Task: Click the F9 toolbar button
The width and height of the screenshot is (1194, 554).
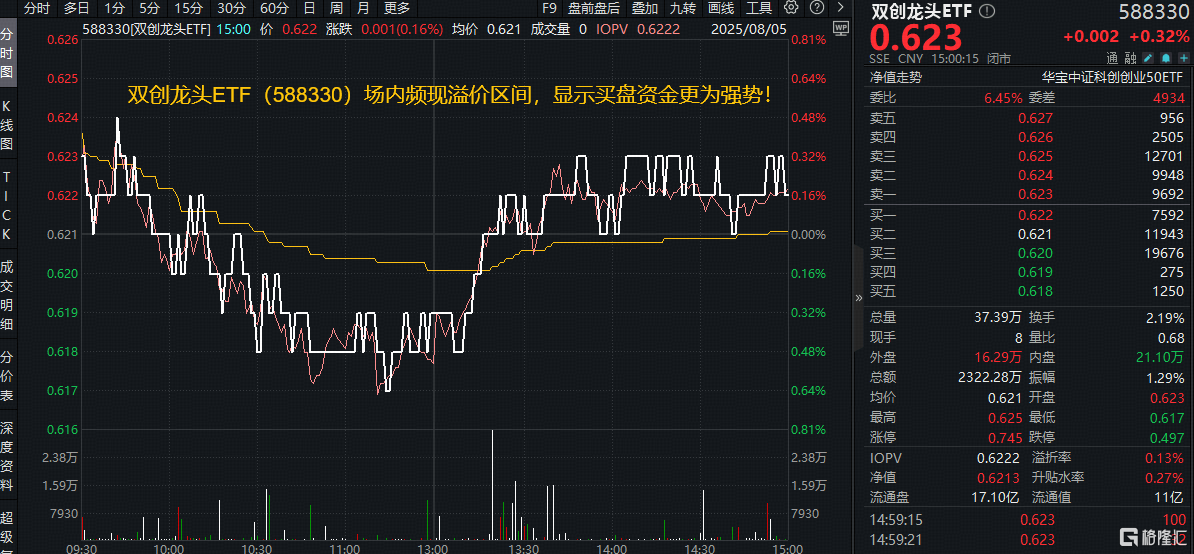Action: [550, 8]
